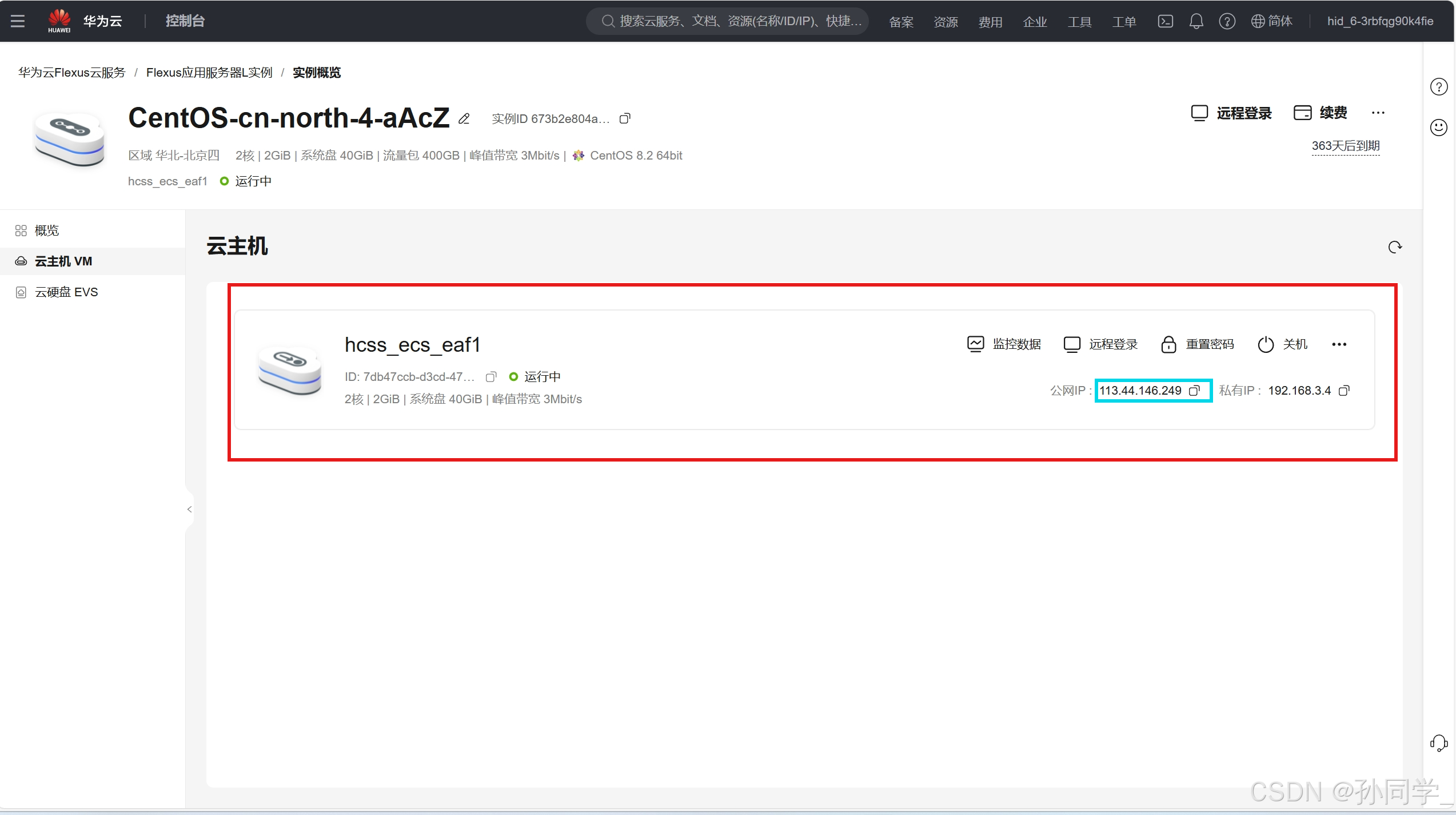Open the 资源 menu

point(946,22)
